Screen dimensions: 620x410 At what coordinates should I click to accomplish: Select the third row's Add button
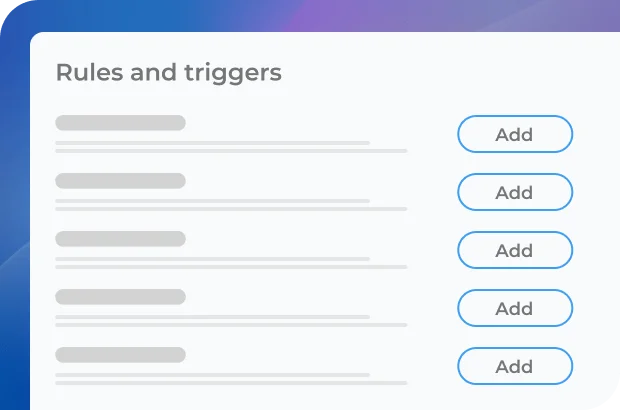coord(515,250)
